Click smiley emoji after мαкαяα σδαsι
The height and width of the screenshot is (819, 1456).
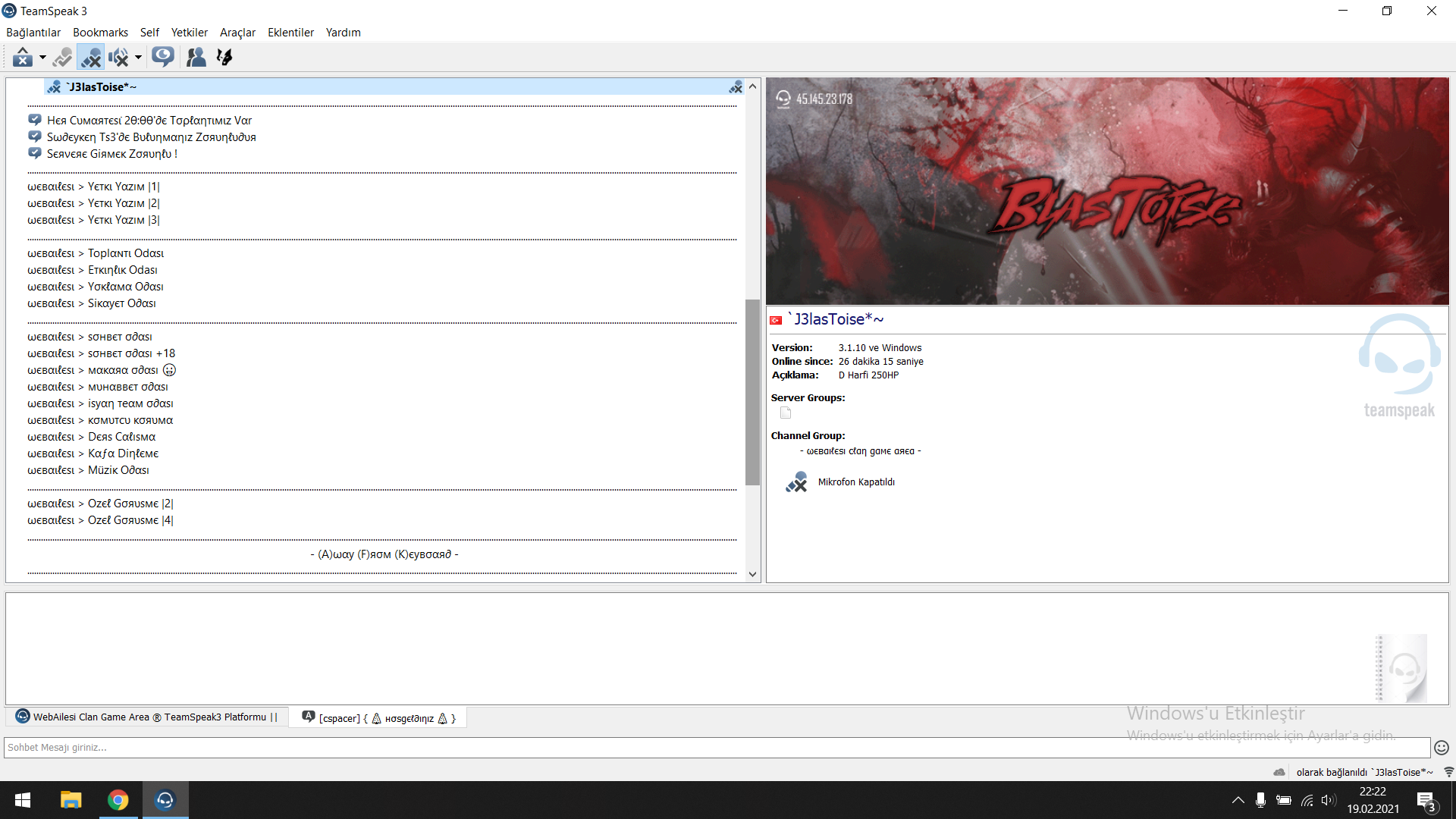pos(170,370)
